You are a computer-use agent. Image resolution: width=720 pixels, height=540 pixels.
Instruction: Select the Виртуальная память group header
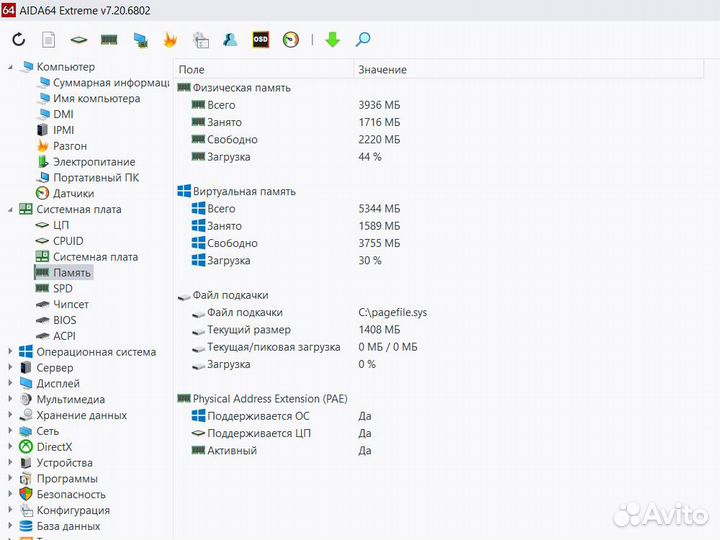[236, 191]
